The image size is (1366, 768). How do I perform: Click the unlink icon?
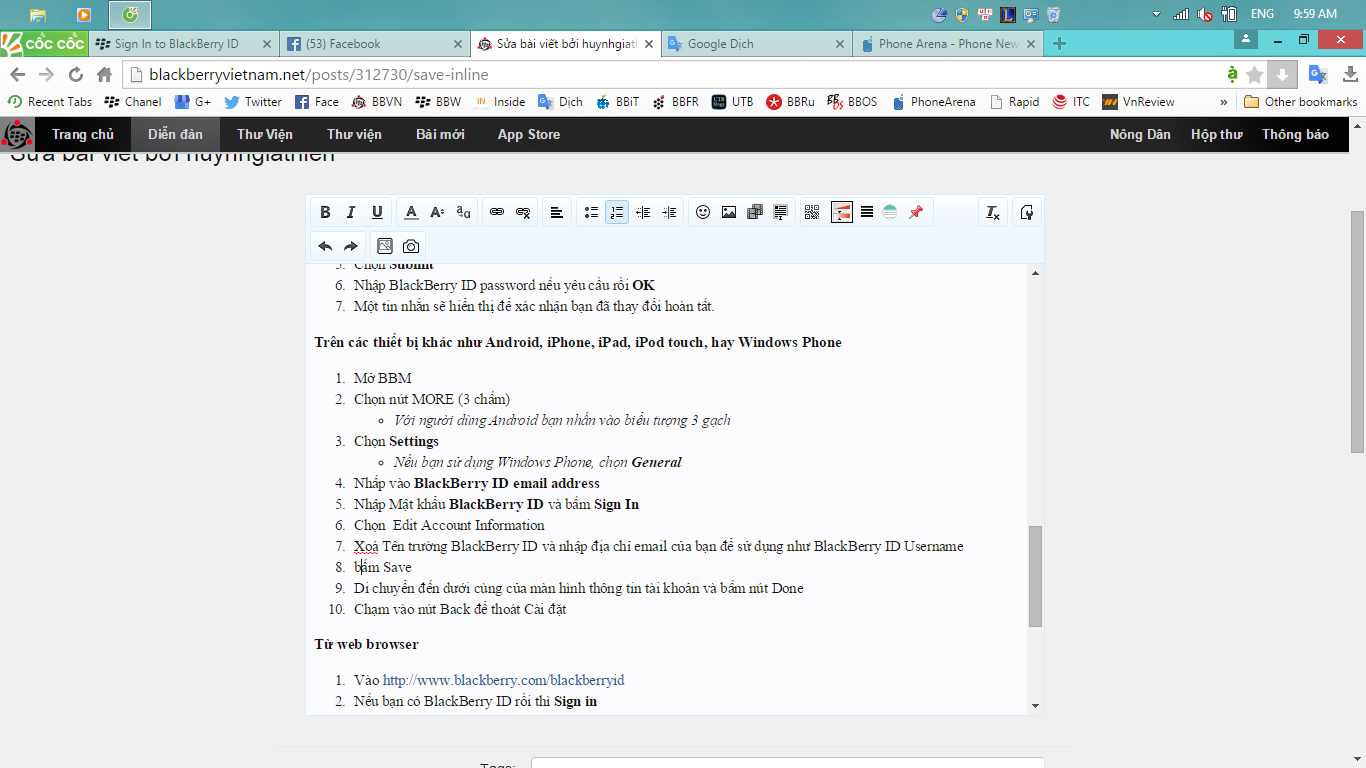pos(523,212)
